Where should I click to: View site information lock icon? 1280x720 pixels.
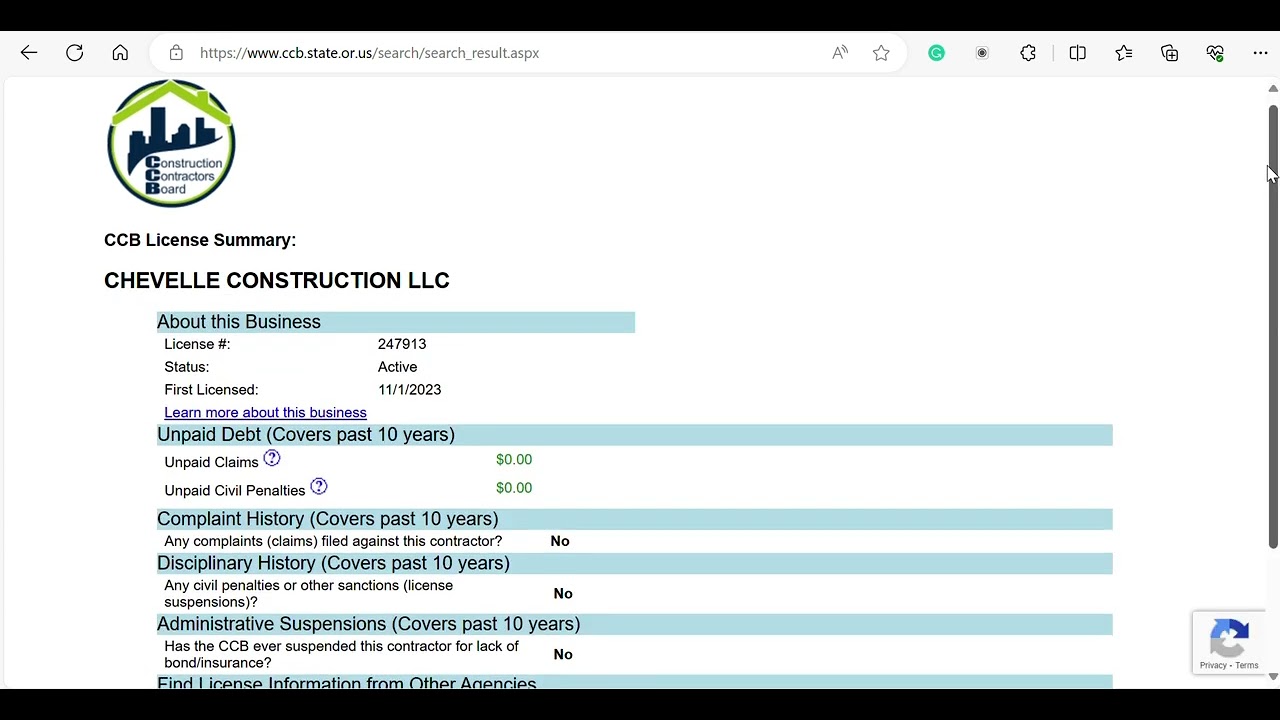click(176, 53)
